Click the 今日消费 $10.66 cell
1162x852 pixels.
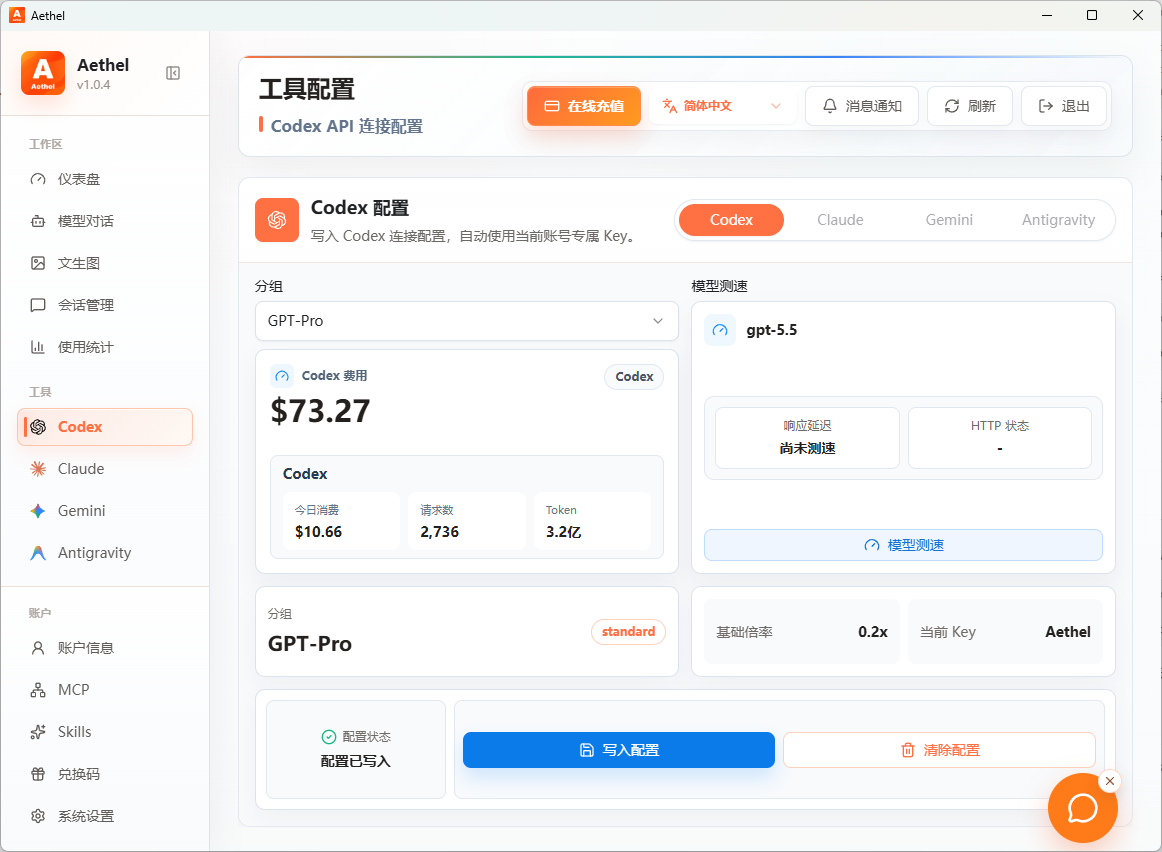[x=342, y=521]
